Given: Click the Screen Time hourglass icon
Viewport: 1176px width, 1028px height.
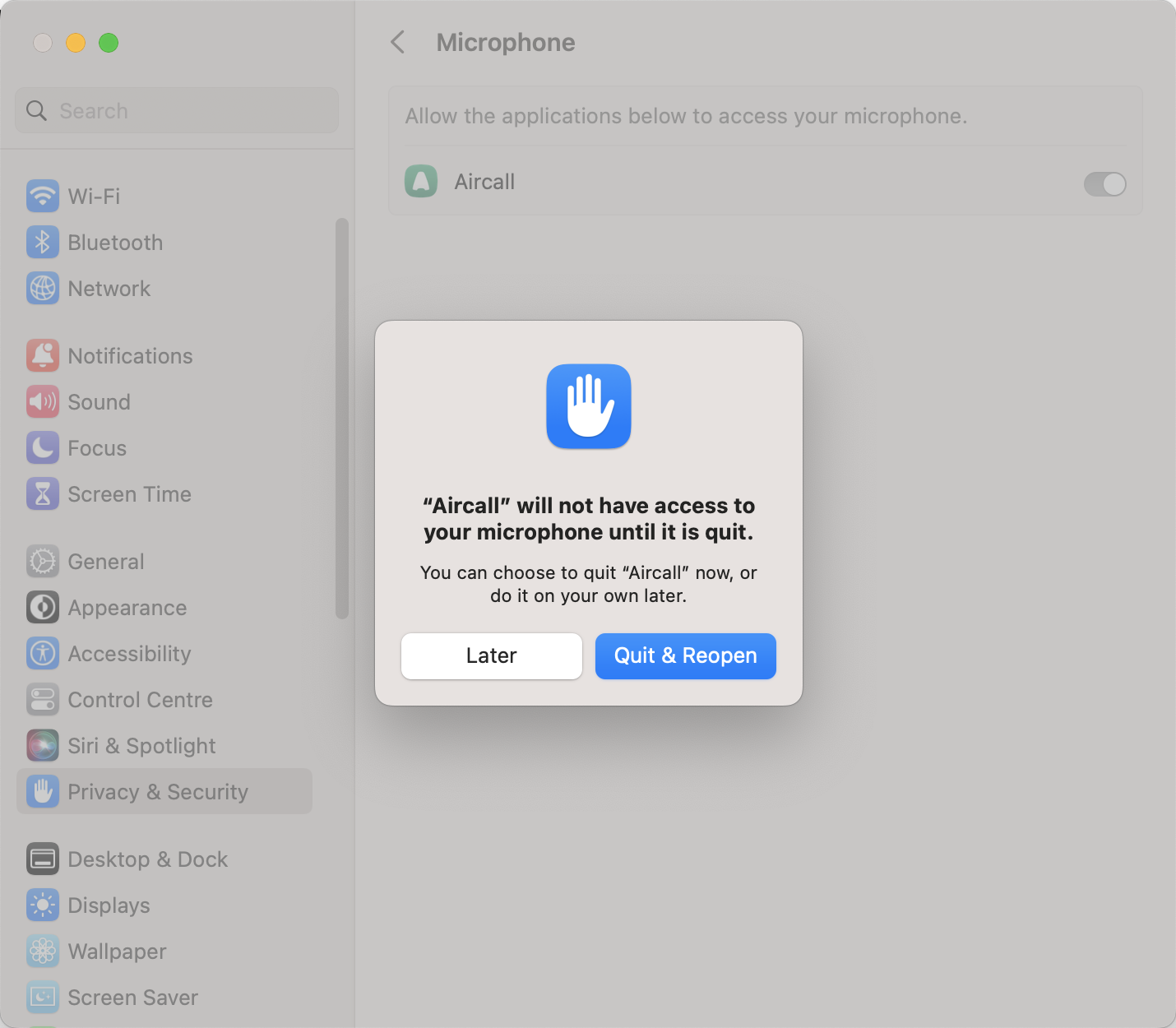Looking at the screenshot, I should (43, 493).
